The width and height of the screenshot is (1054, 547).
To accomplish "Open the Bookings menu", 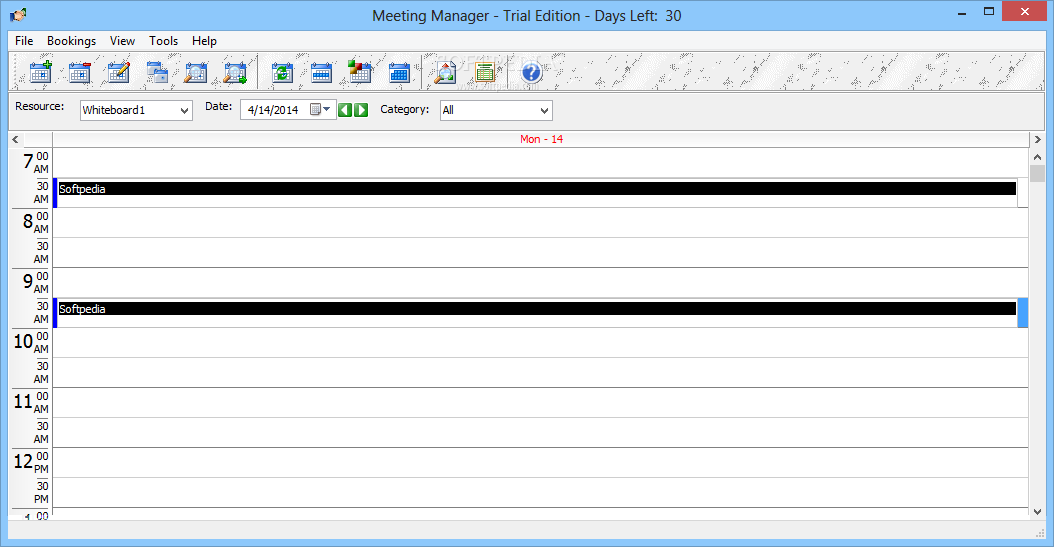I will pyautogui.click(x=71, y=41).
